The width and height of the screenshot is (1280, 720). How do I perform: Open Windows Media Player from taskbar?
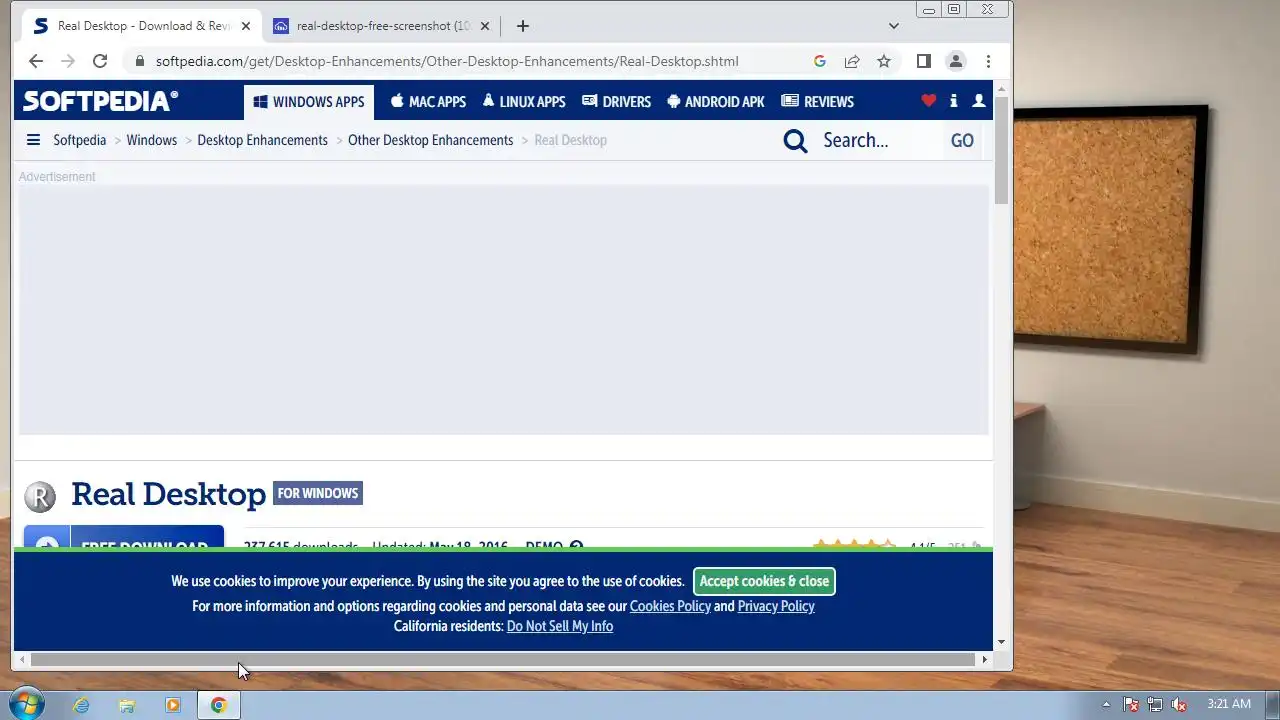pos(172,705)
